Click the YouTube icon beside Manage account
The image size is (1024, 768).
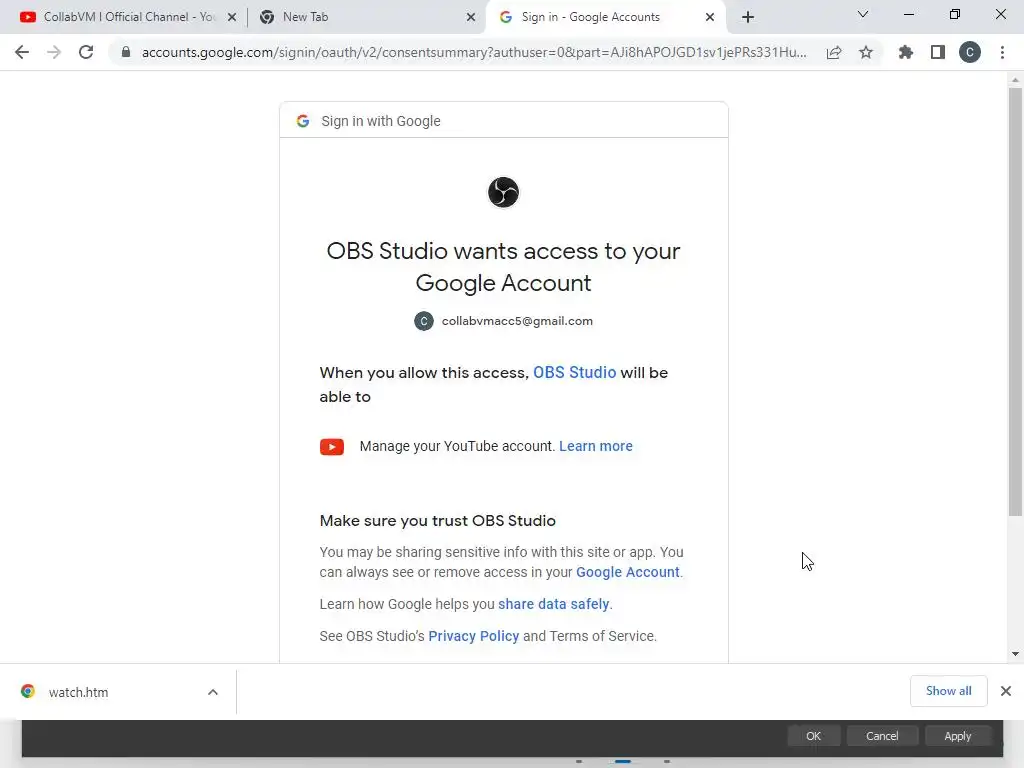coord(332,447)
